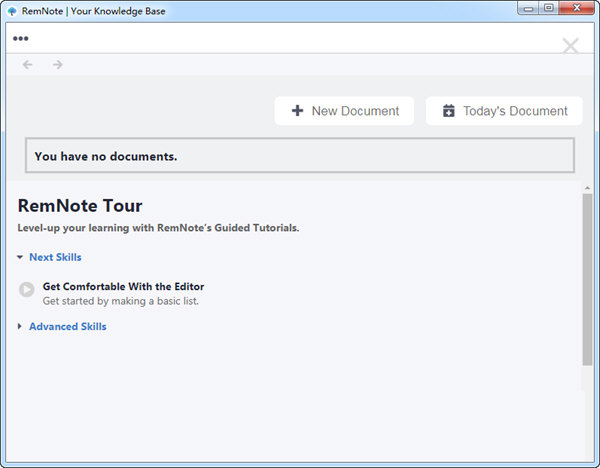The image size is (600, 468).
Task: Click 'Get started by making a basic list'
Action: point(120,300)
